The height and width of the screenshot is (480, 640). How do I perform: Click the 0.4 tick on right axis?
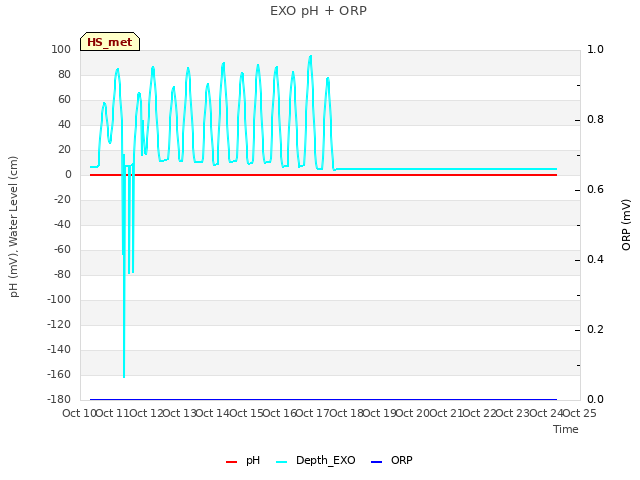pos(595,260)
